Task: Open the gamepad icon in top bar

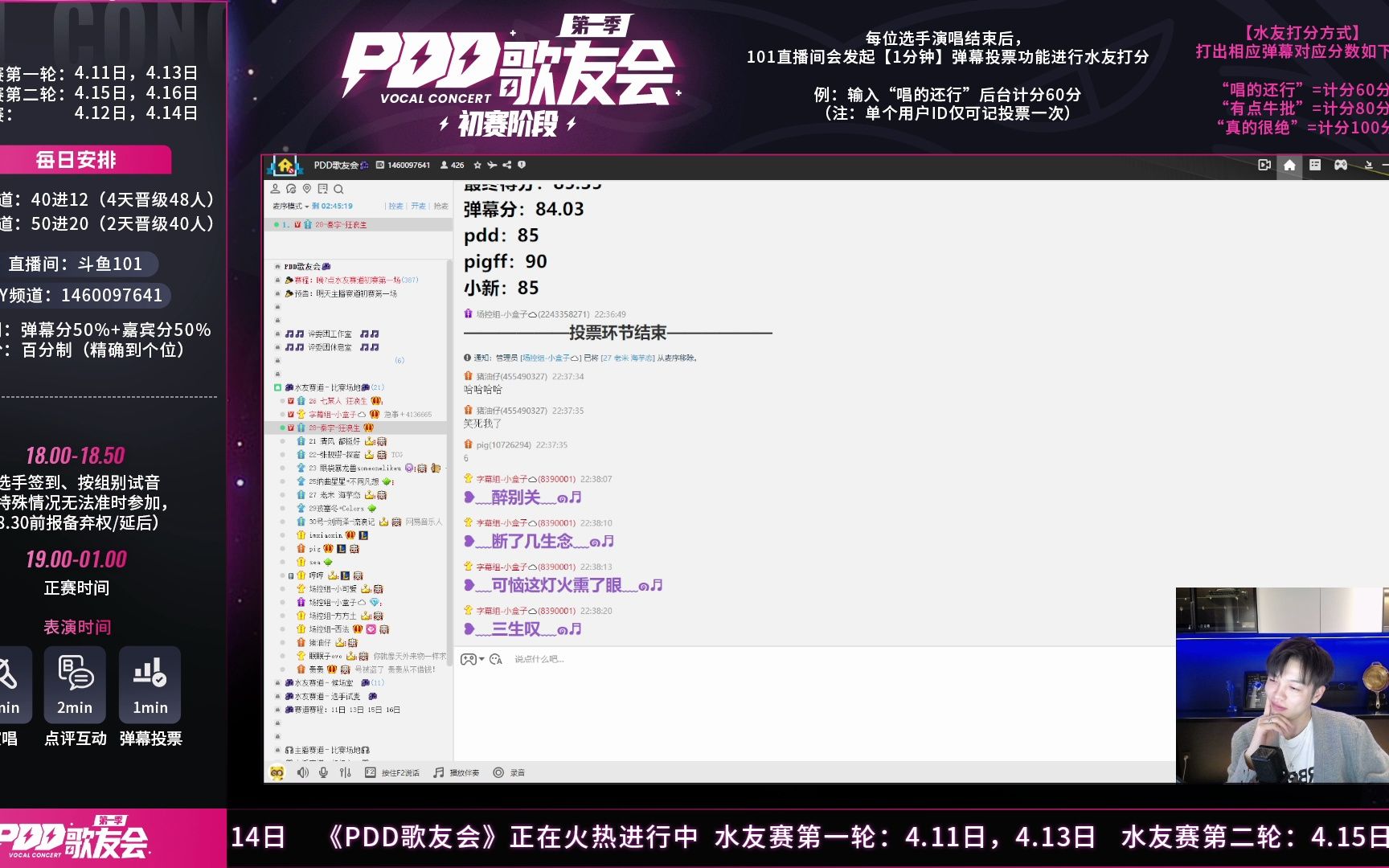Action: [1341, 165]
